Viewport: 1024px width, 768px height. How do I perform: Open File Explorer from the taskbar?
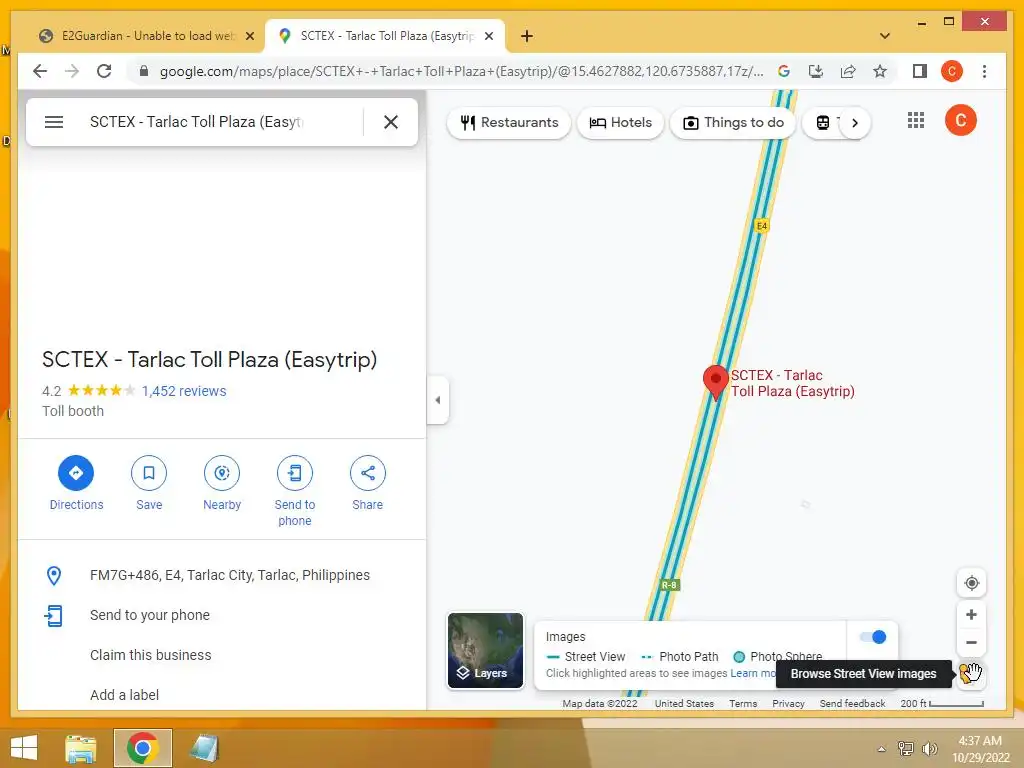pos(81,748)
